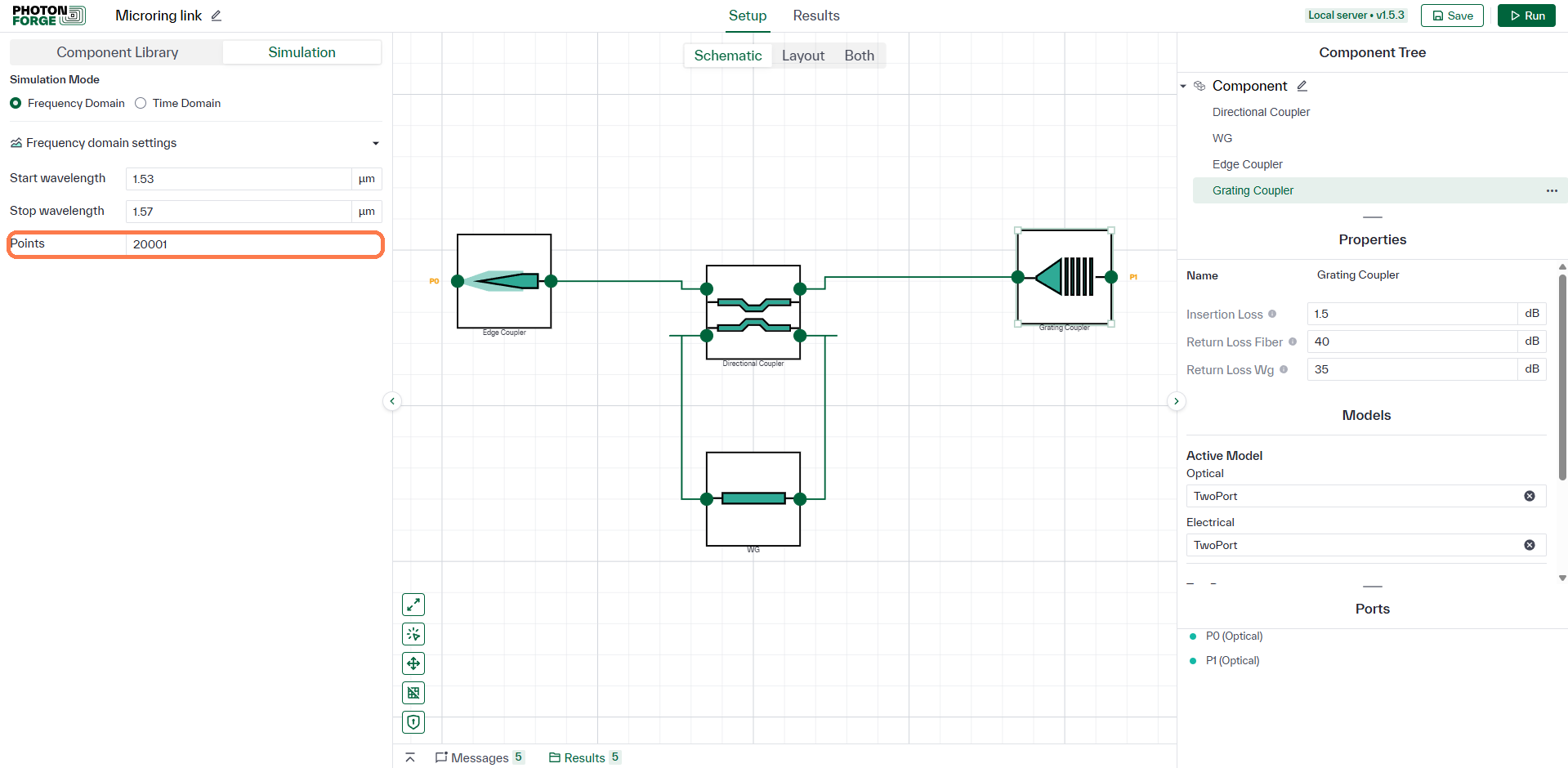
Task: Select the Directional Coupler block on canvas
Action: click(753, 312)
